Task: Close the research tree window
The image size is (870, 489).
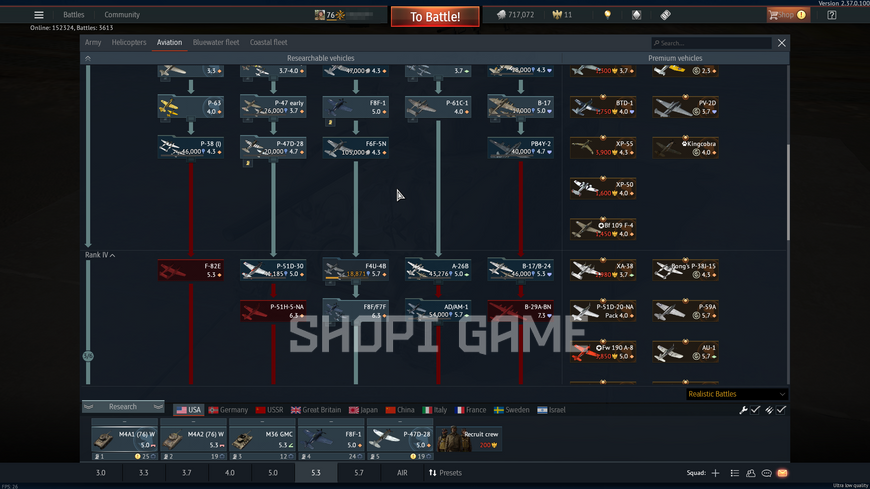Action: (x=781, y=43)
